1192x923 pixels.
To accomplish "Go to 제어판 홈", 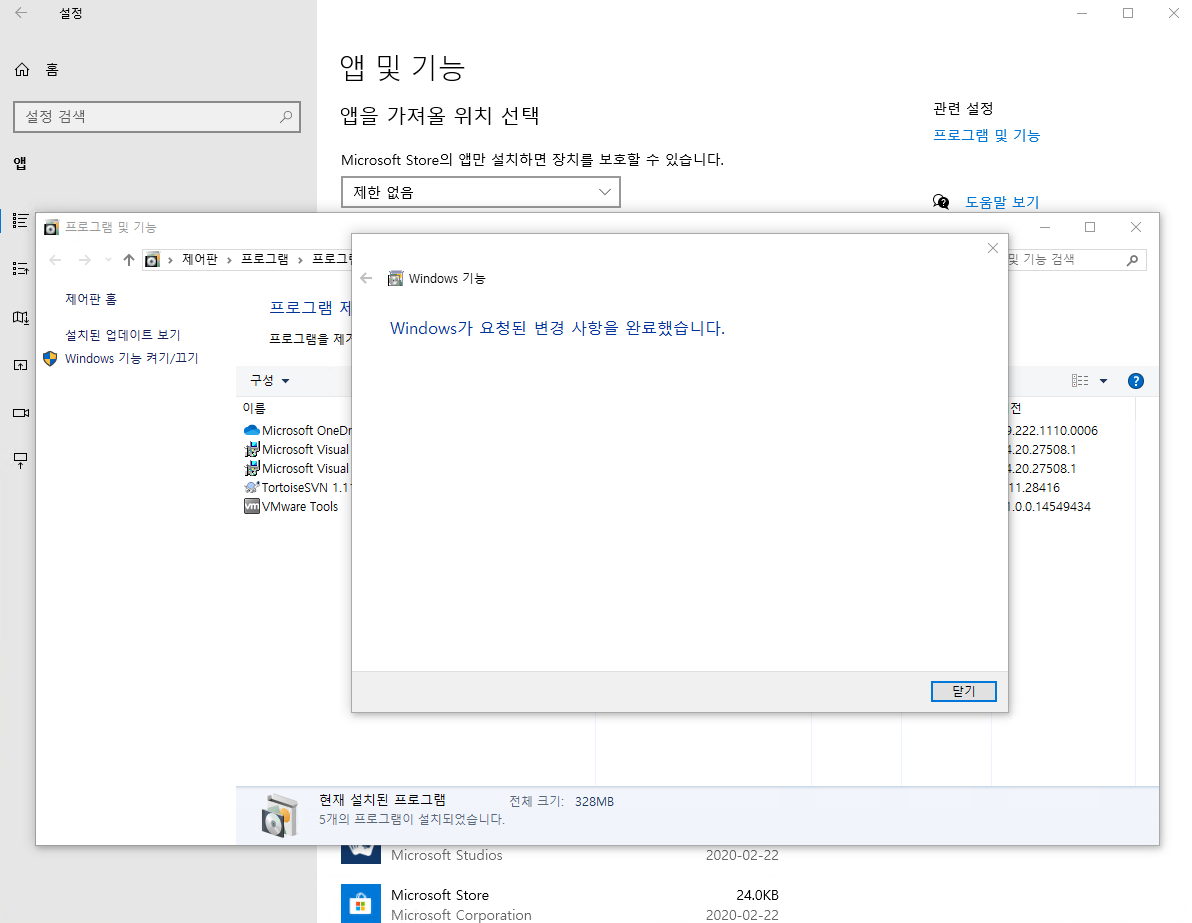I will click(90, 299).
